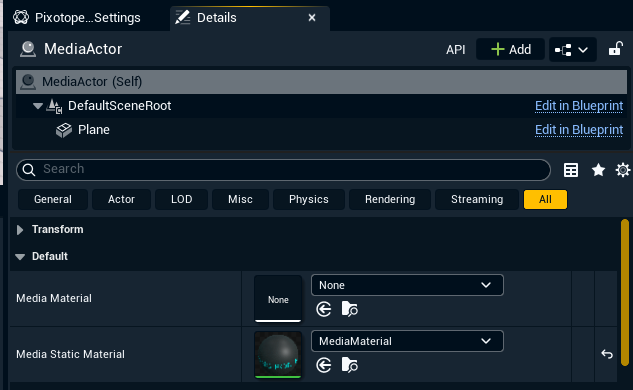The image size is (633, 390).
Task: Click the Media Material property label
Action: [54, 298]
